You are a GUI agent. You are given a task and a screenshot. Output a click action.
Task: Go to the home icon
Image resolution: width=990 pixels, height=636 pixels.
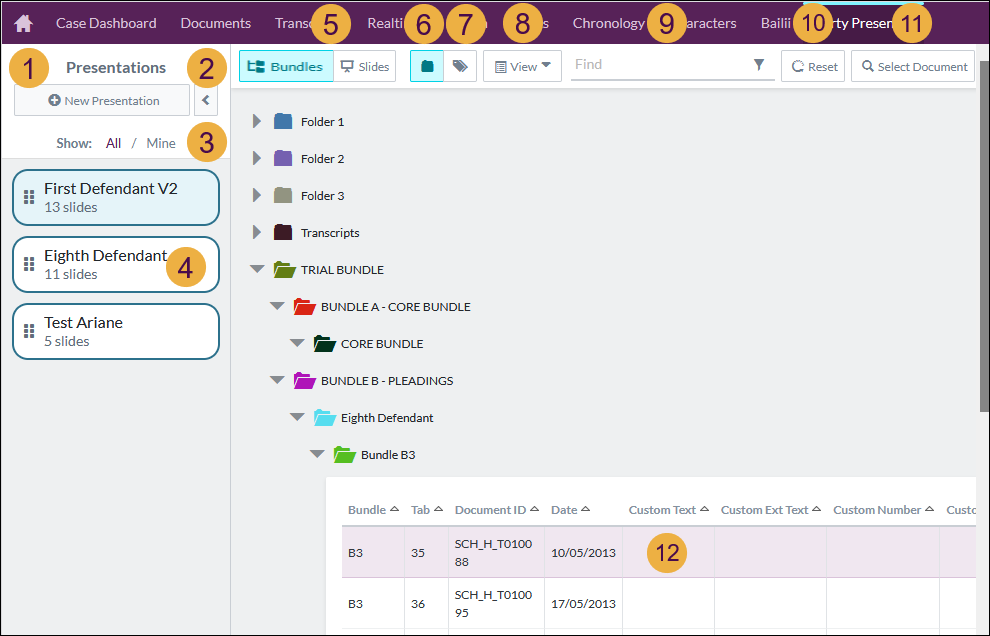click(23, 23)
